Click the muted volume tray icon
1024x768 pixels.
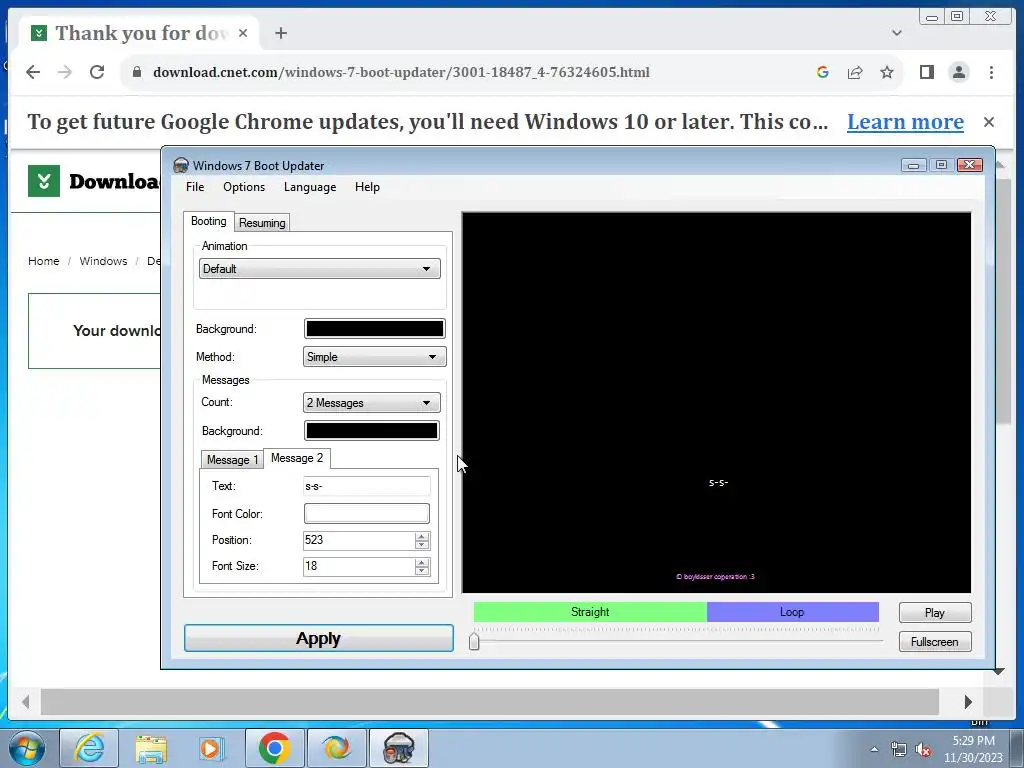click(923, 750)
